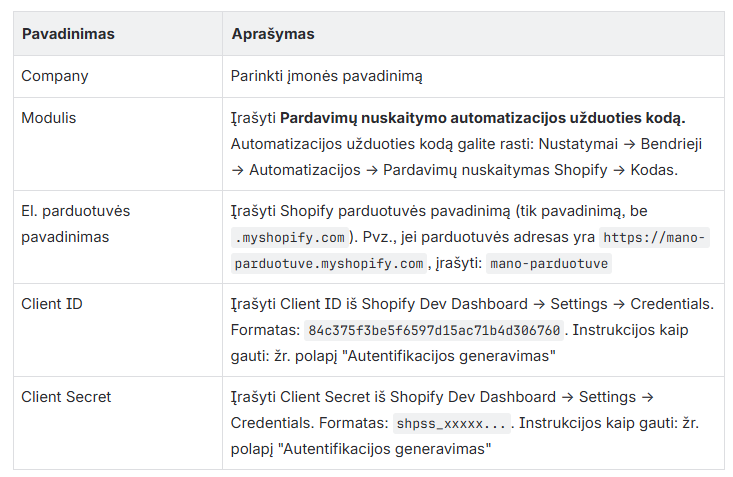Click the arrow before Credentials in Client ID row
Image resolution: width=733 pixels, height=477 pixels.
click(x=619, y=304)
